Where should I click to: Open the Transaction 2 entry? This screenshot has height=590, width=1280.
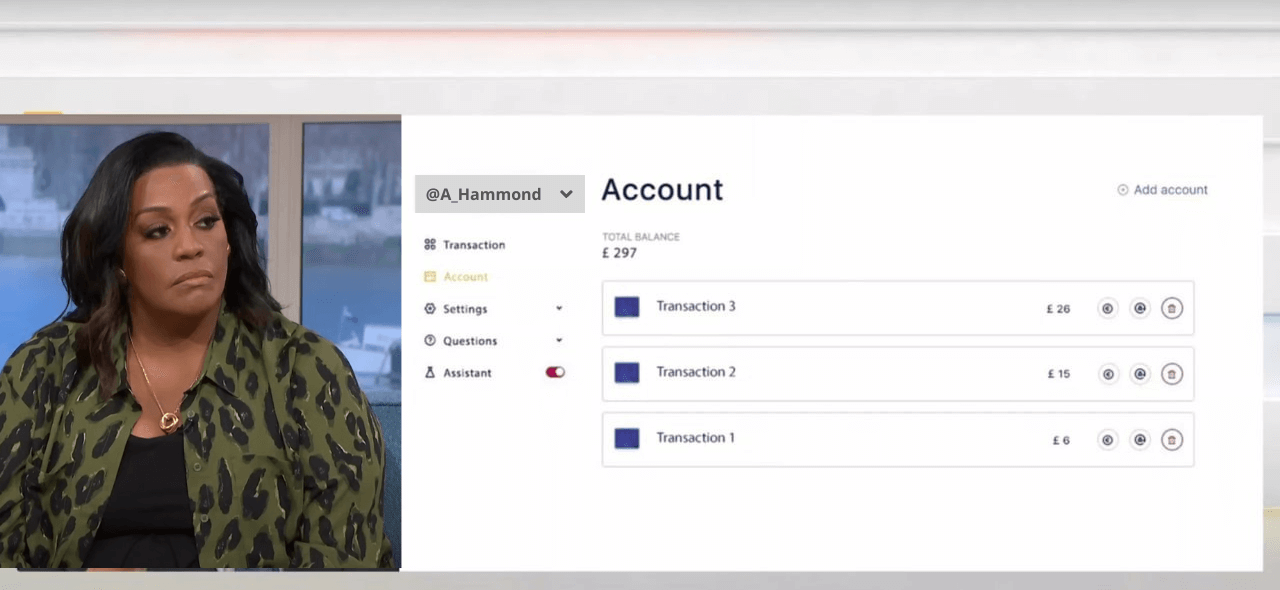(x=696, y=372)
